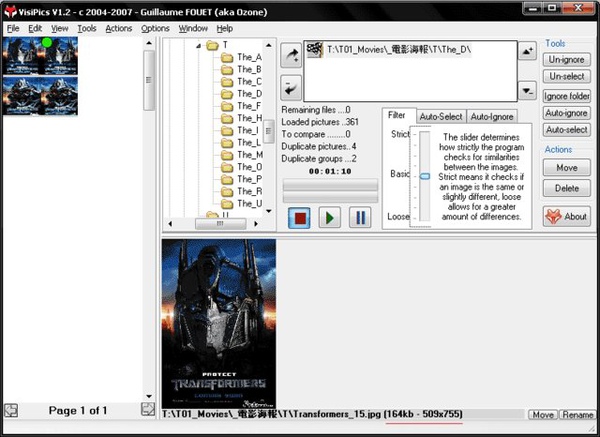The image size is (600, 437).
Task: Open the About dialog with fox icon
Action: click(x=566, y=217)
